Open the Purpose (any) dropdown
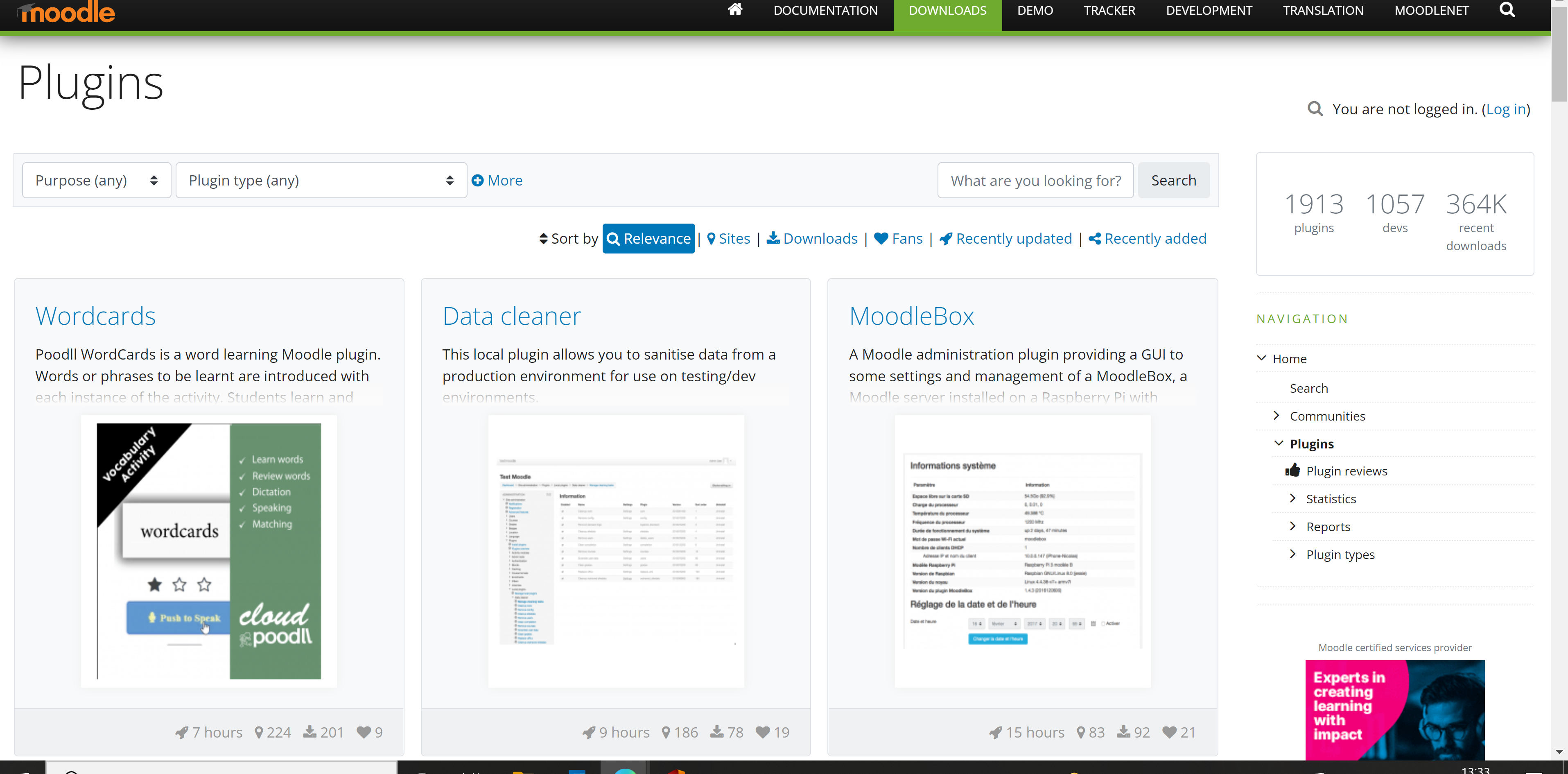This screenshot has height=774, width=1568. click(x=96, y=180)
